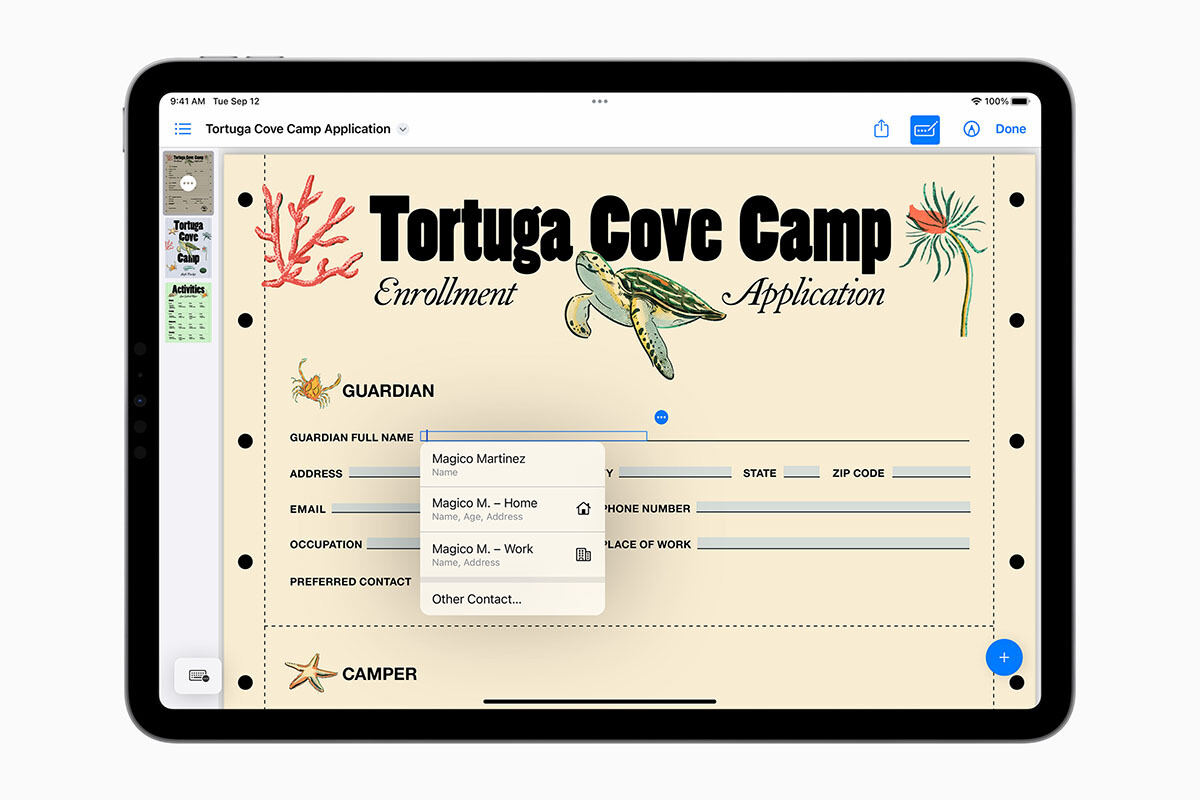The width and height of the screenshot is (1200, 800).
Task: Choose Magico M. – Work contact entry
Action: 512,554
